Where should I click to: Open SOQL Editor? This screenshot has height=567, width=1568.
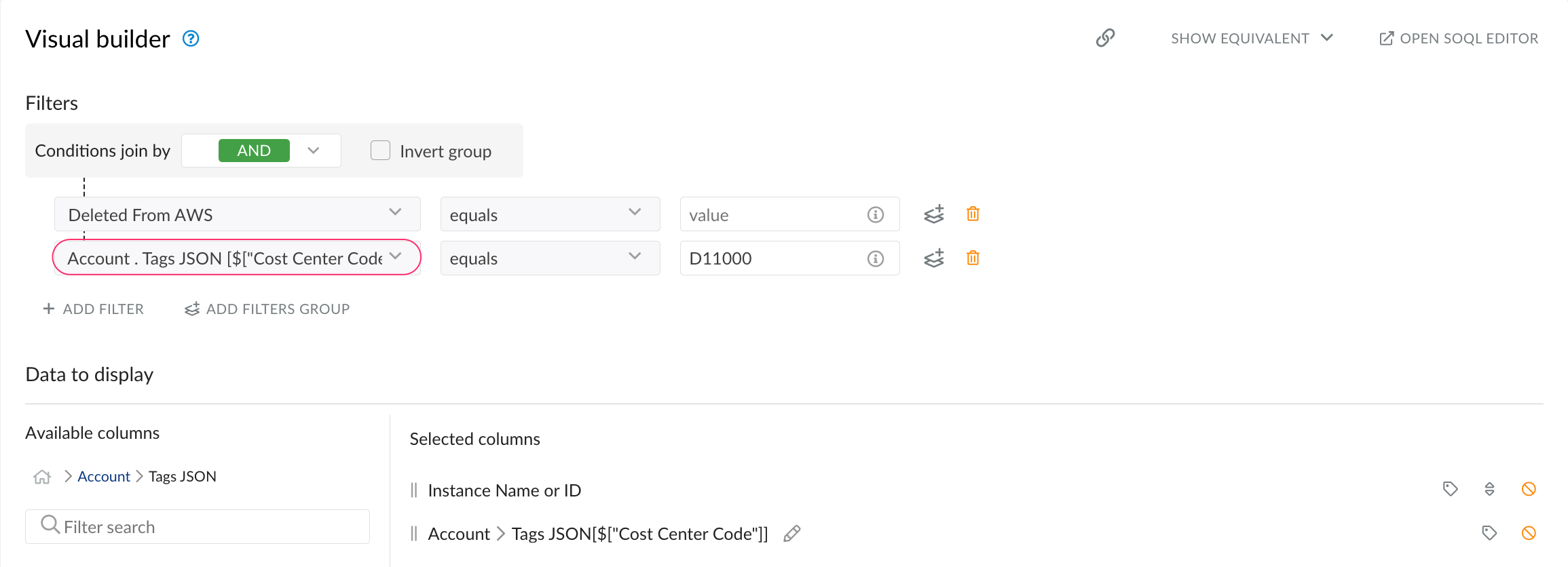[1458, 38]
